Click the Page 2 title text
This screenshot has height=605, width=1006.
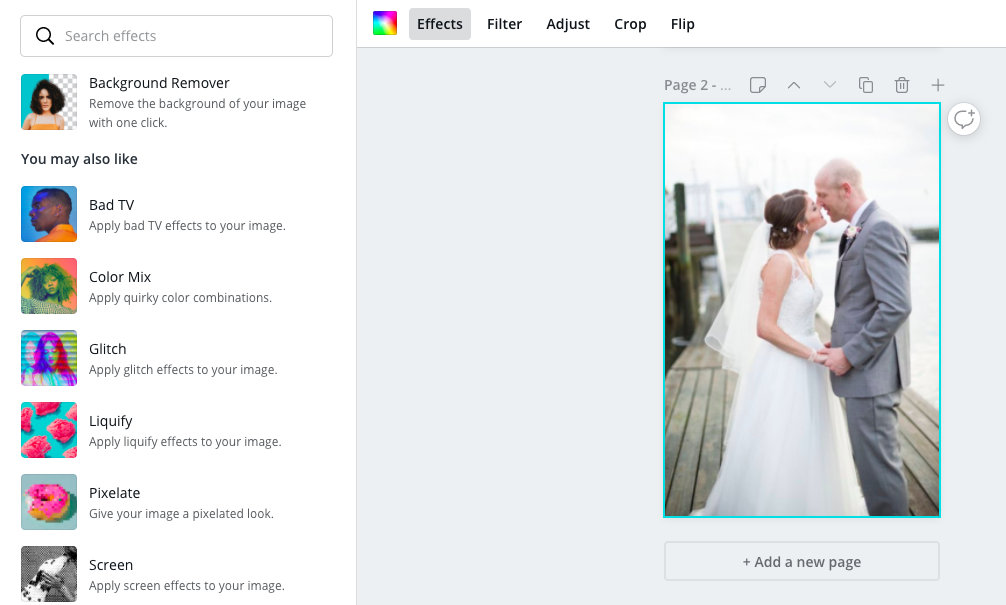tap(697, 85)
